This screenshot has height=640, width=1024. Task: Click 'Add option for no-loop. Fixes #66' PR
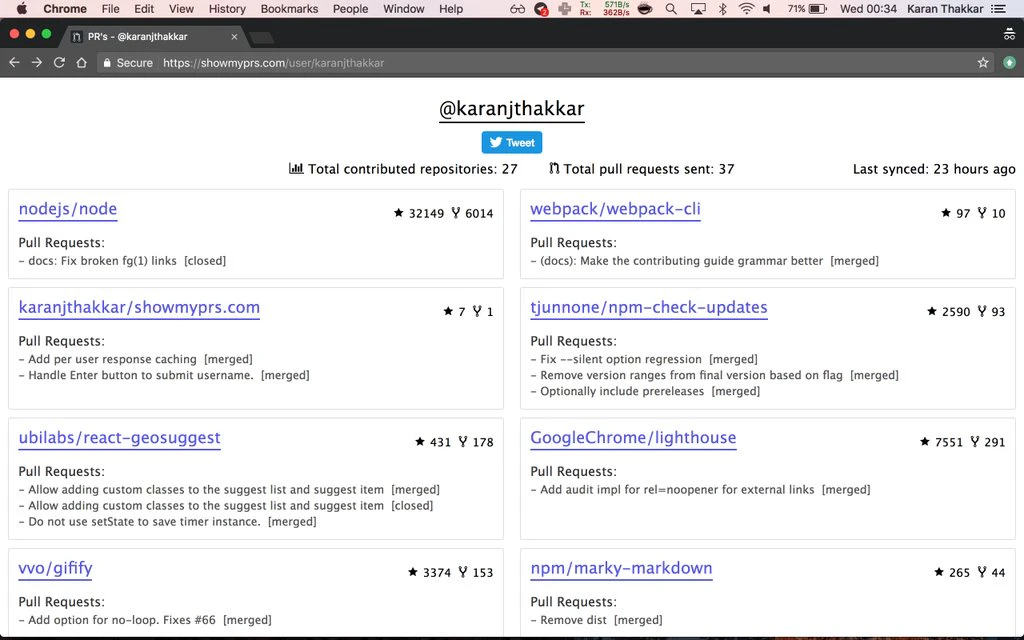click(121, 620)
